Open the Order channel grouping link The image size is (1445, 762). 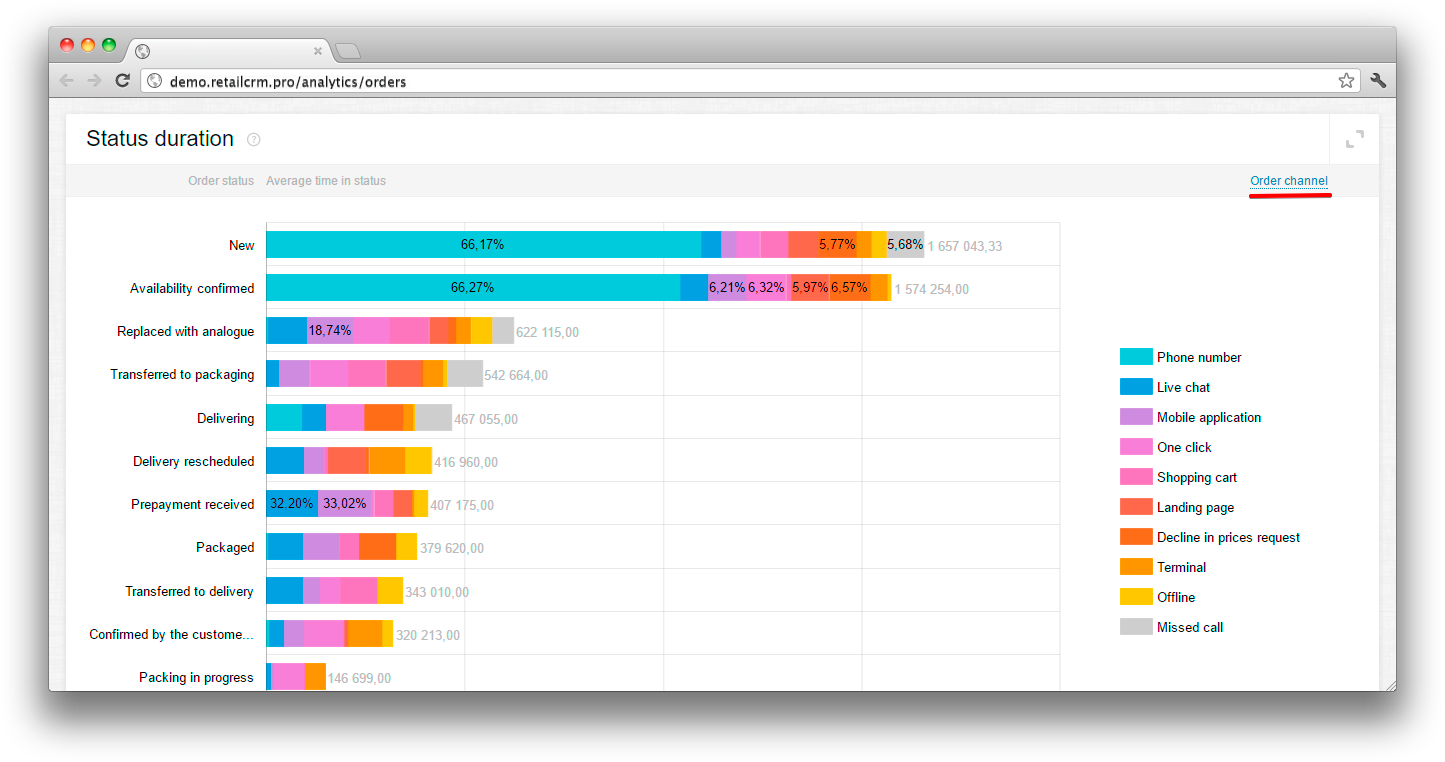[1289, 181]
